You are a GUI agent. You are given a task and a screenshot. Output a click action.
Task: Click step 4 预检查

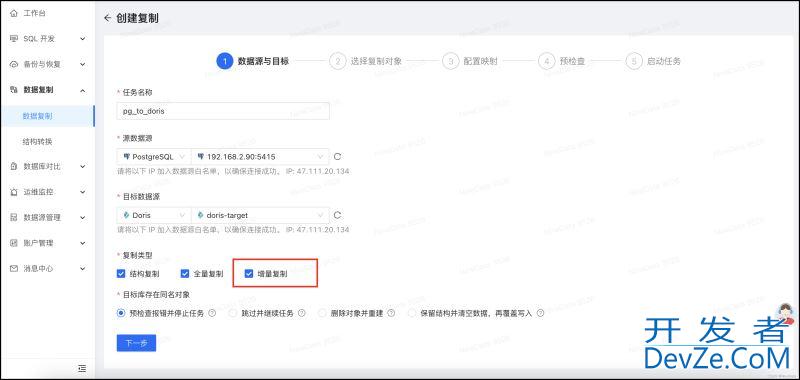[562, 61]
